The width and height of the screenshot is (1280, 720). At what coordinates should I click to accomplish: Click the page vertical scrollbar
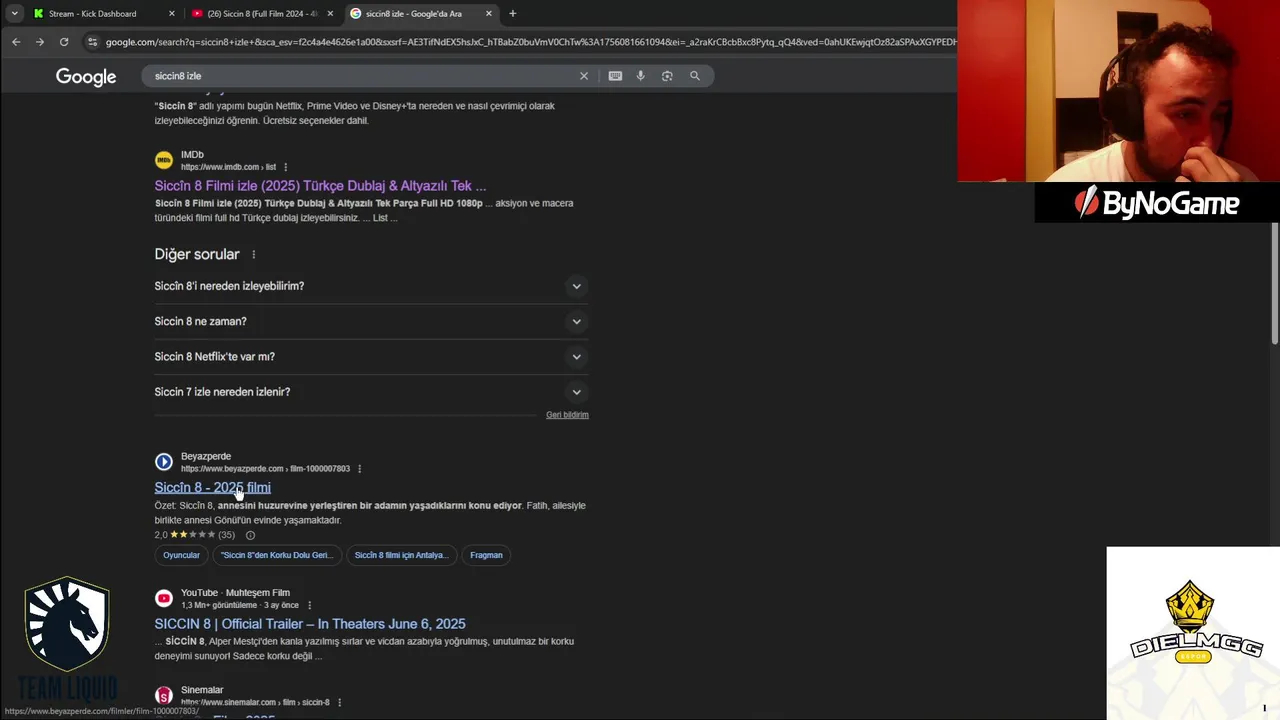click(x=1274, y=283)
